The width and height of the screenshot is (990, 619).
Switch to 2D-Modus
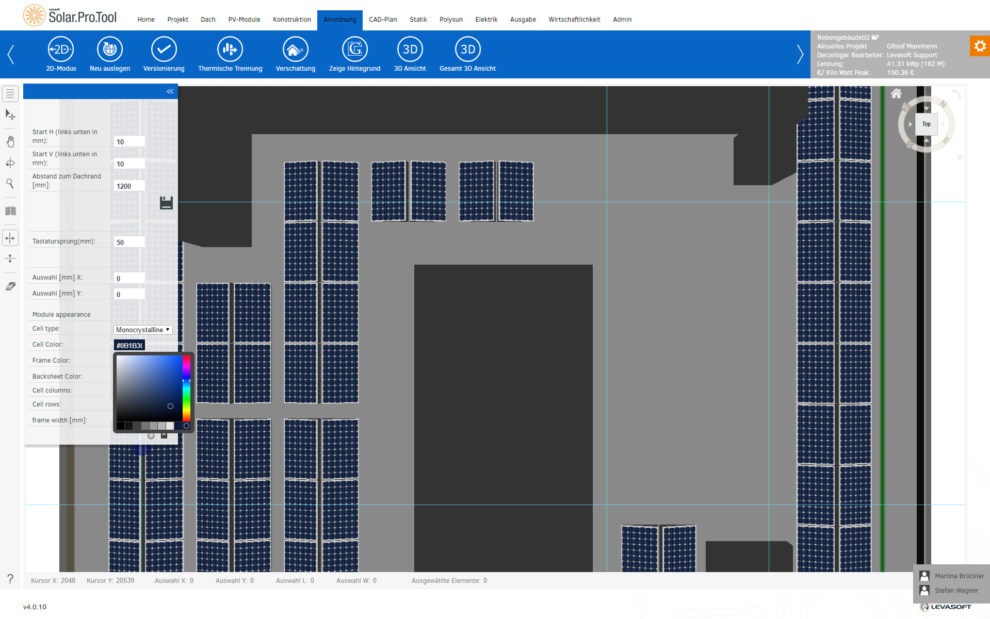[60, 50]
